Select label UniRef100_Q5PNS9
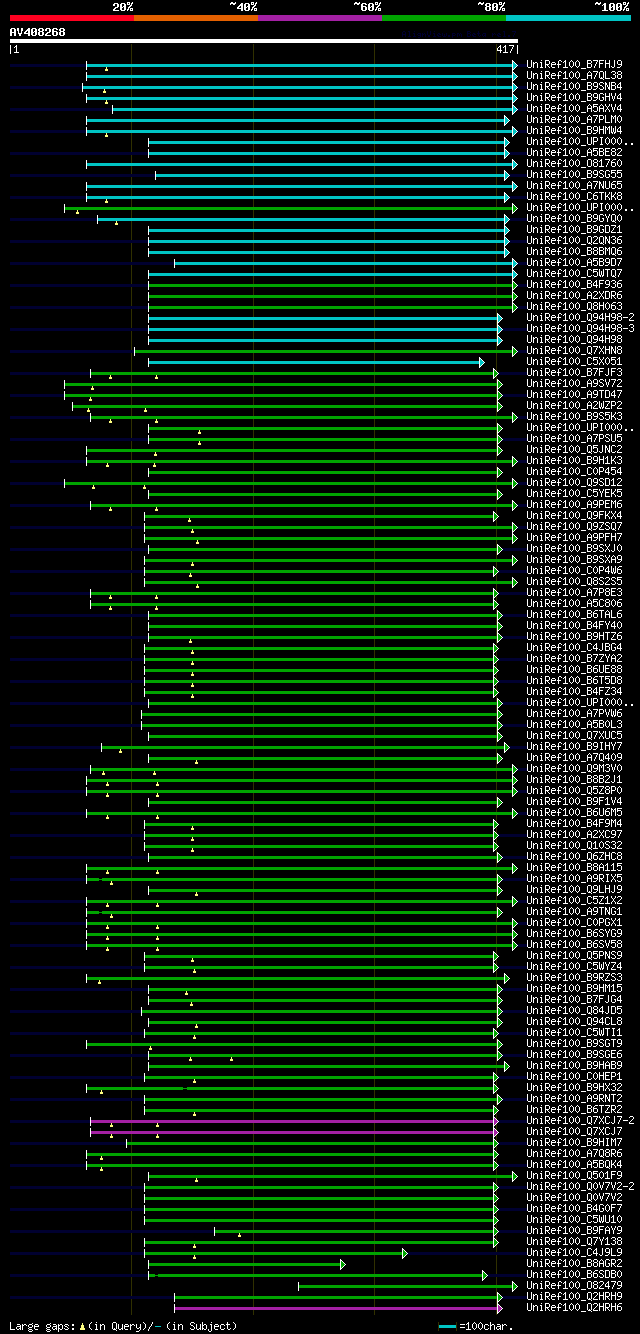 pos(574,955)
